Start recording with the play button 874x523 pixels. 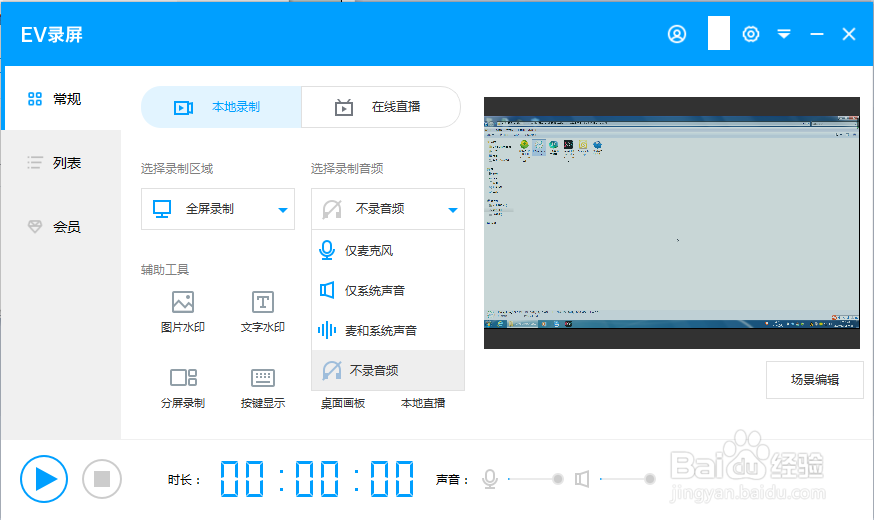(44, 479)
